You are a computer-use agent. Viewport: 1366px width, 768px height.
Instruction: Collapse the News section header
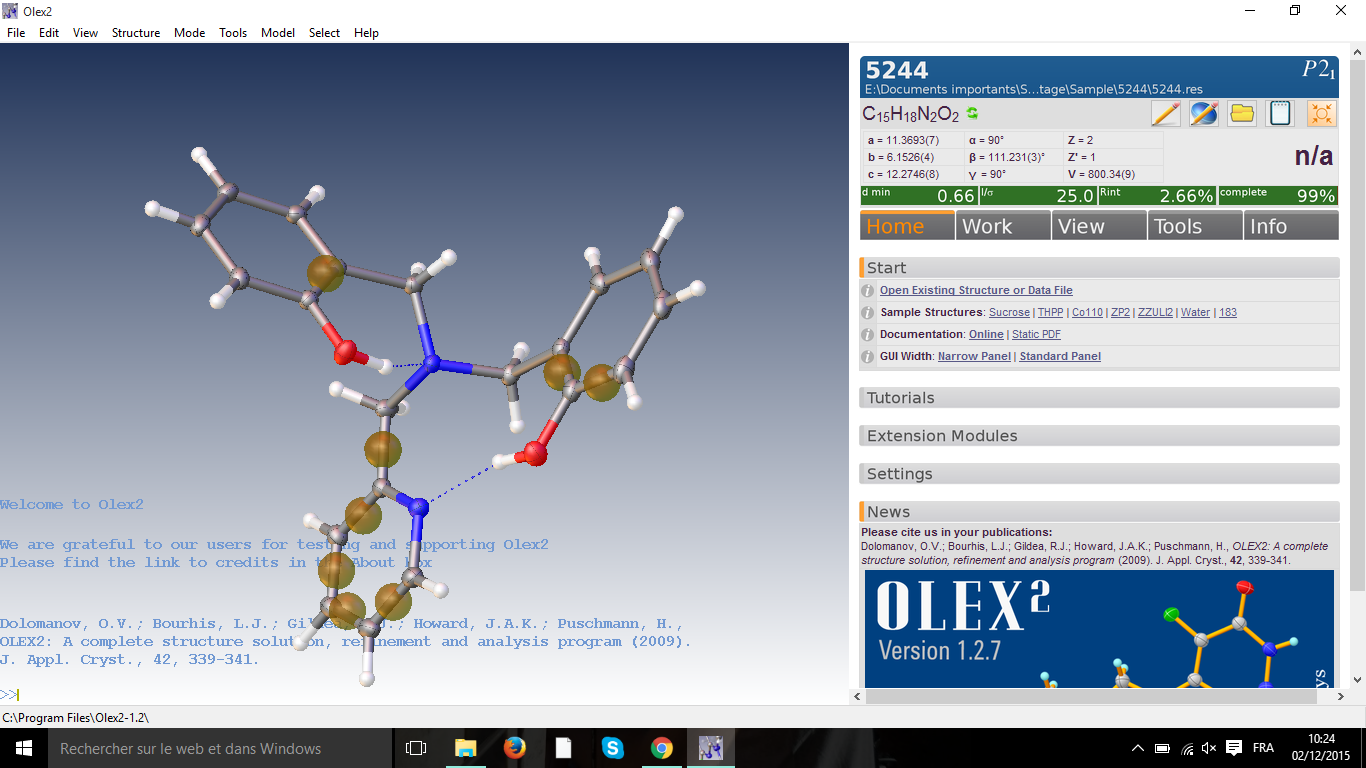(1099, 511)
